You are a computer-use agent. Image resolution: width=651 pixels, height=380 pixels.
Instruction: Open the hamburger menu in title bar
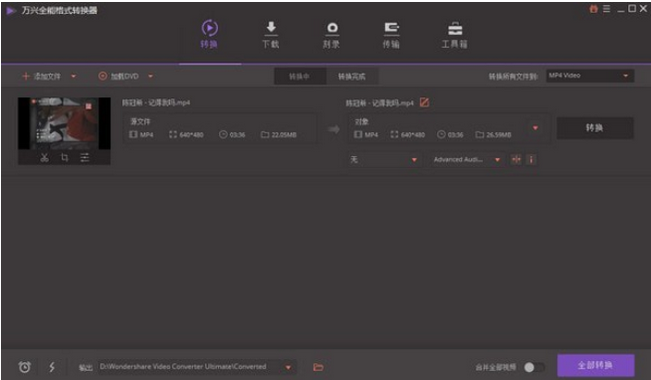[607, 9]
